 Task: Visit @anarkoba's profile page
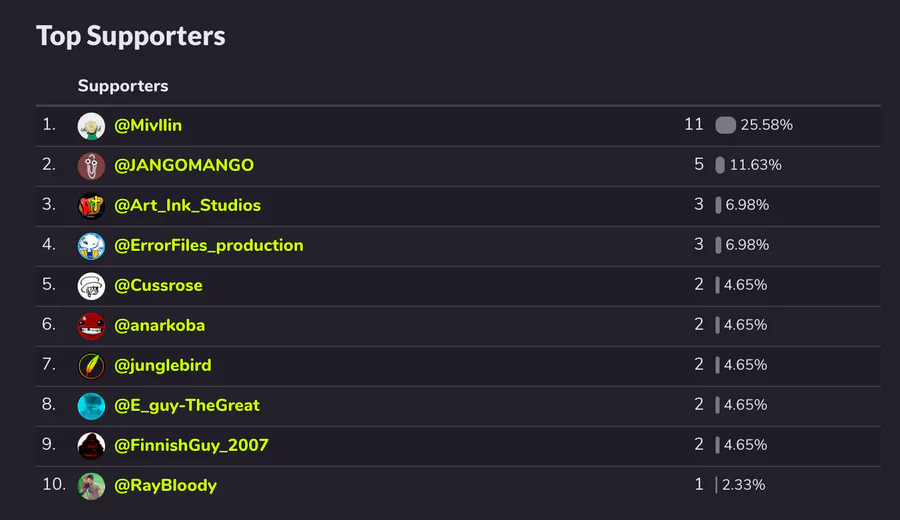click(x=160, y=325)
